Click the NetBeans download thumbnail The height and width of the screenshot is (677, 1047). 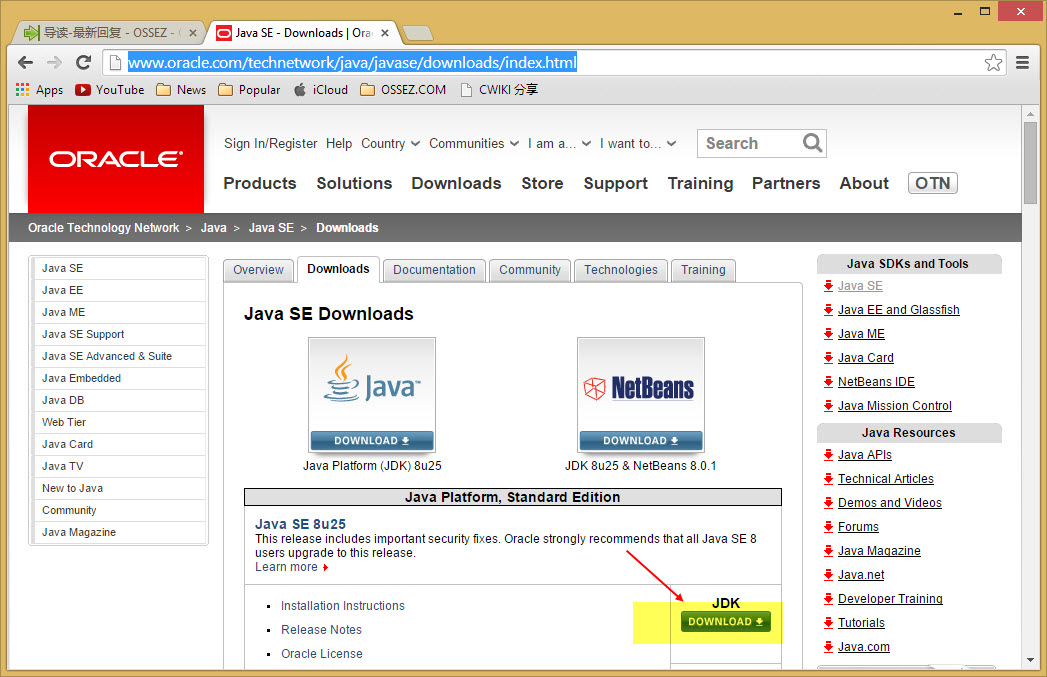tap(640, 395)
